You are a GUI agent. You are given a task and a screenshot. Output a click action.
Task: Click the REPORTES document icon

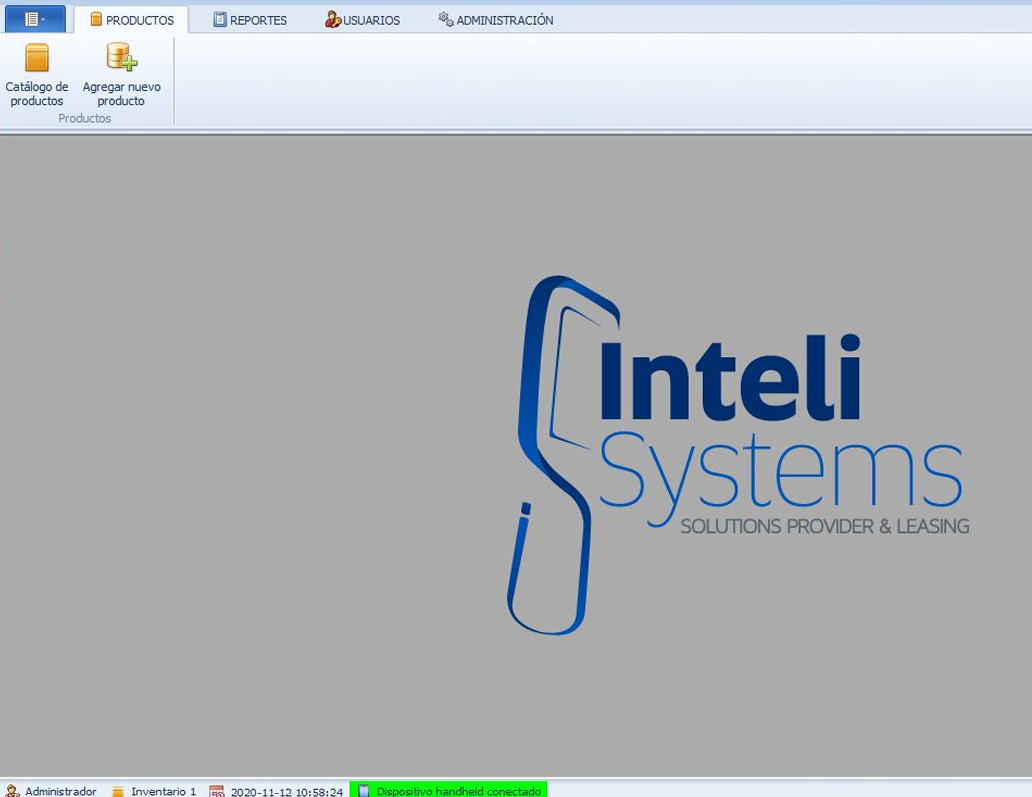(x=220, y=20)
